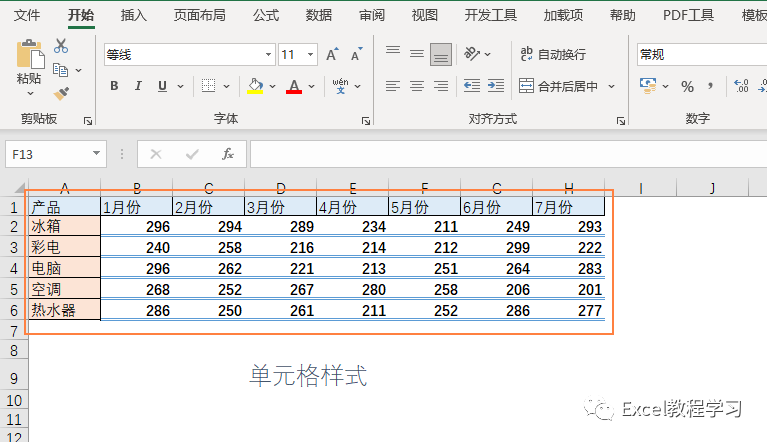The width and height of the screenshot is (767, 442).
Task: Click the Select All corner triangle
Action: [19, 188]
